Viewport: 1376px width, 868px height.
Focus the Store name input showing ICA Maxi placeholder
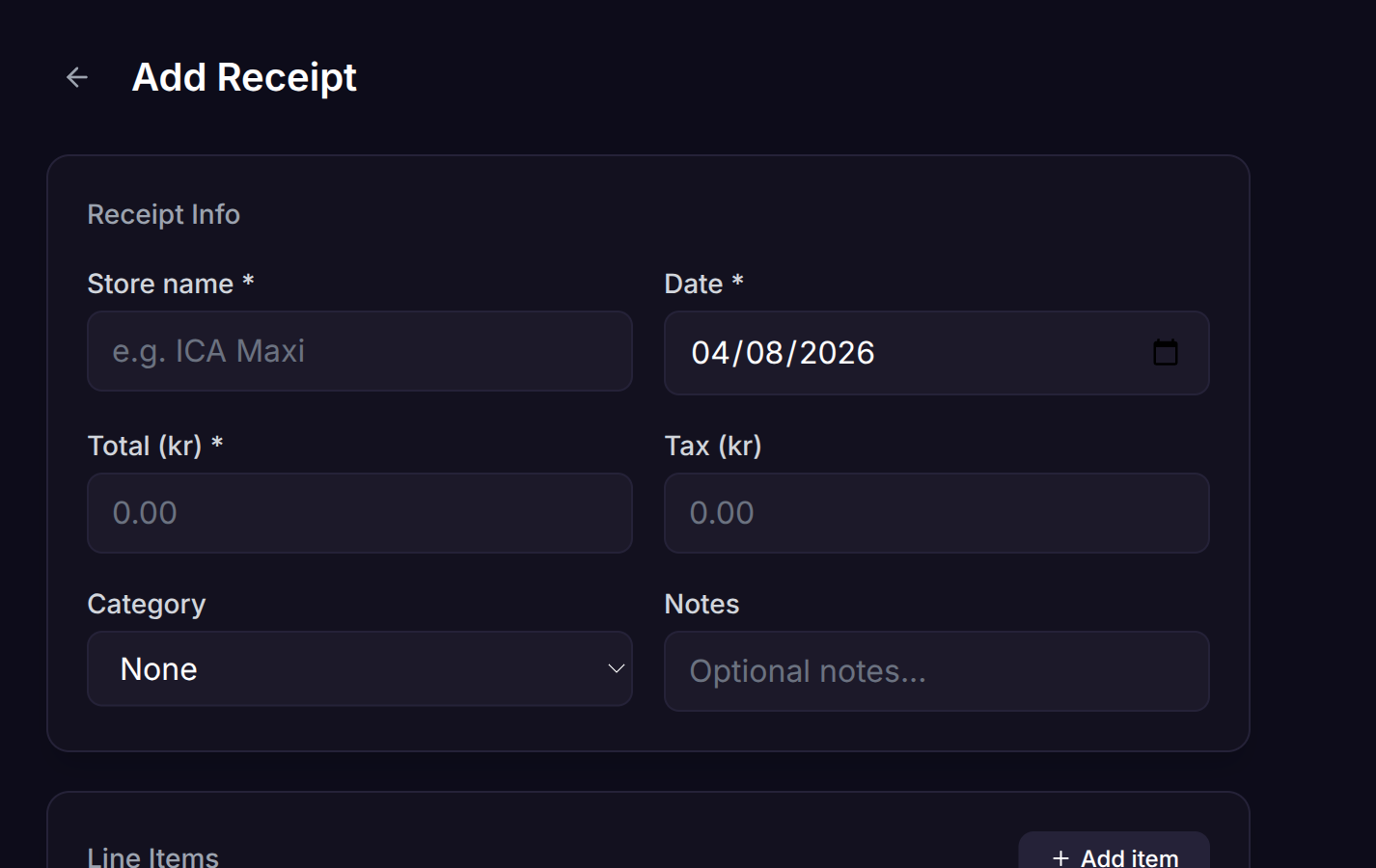(x=360, y=351)
